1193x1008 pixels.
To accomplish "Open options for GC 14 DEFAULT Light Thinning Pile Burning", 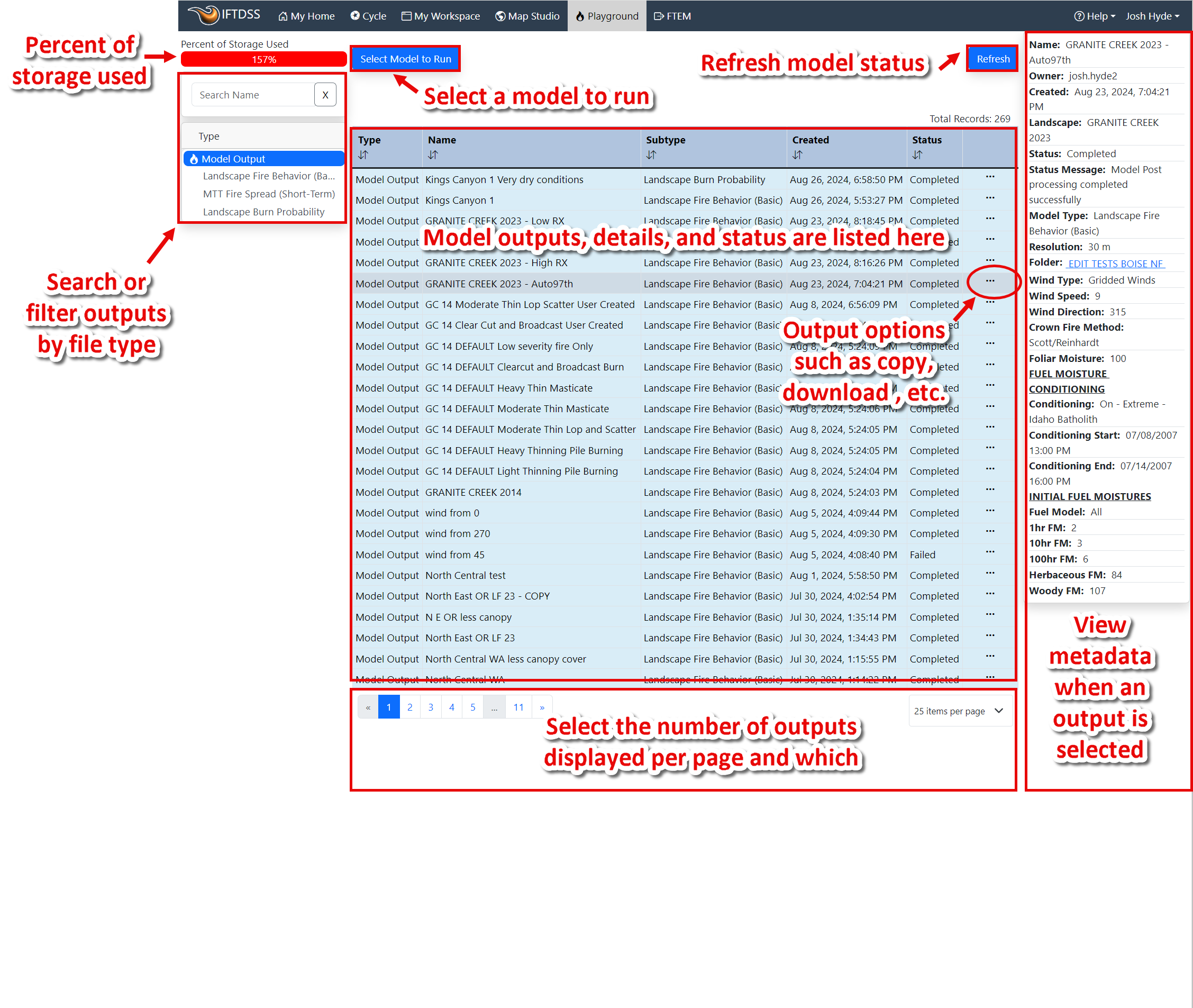I will pyautogui.click(x=990, y=469).
